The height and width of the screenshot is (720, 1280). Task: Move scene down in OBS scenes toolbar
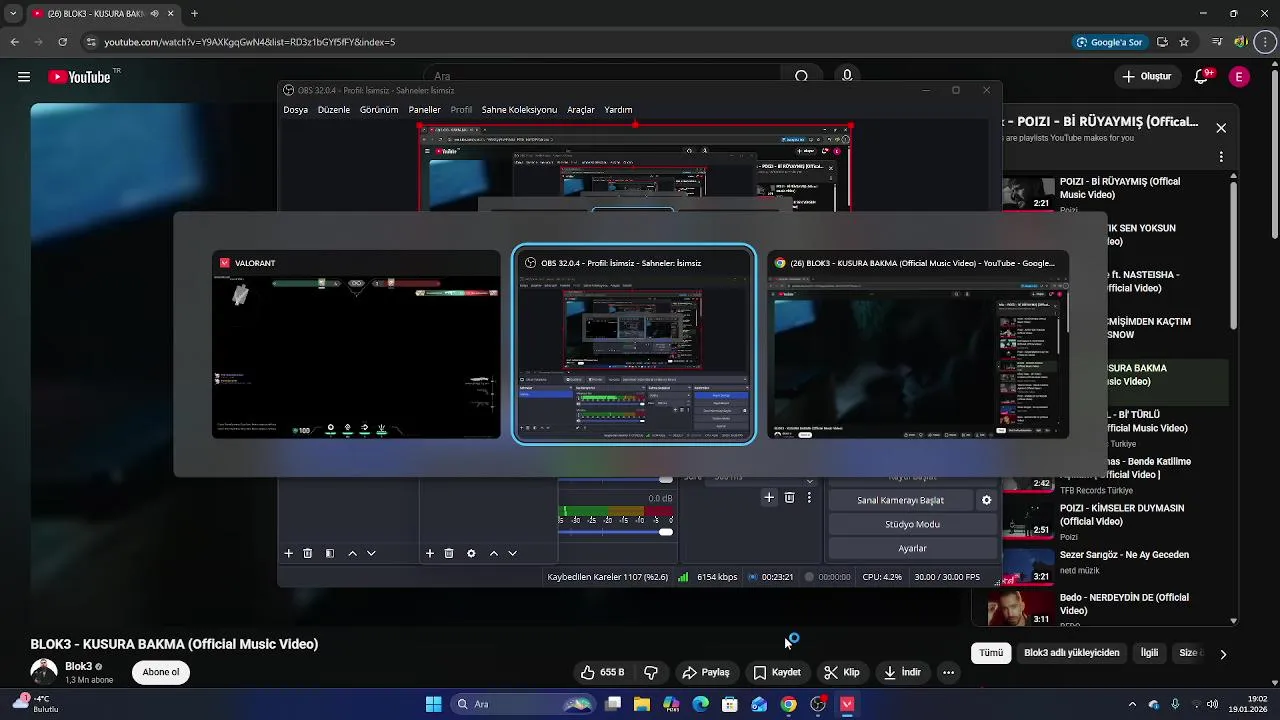pos(371,553)
